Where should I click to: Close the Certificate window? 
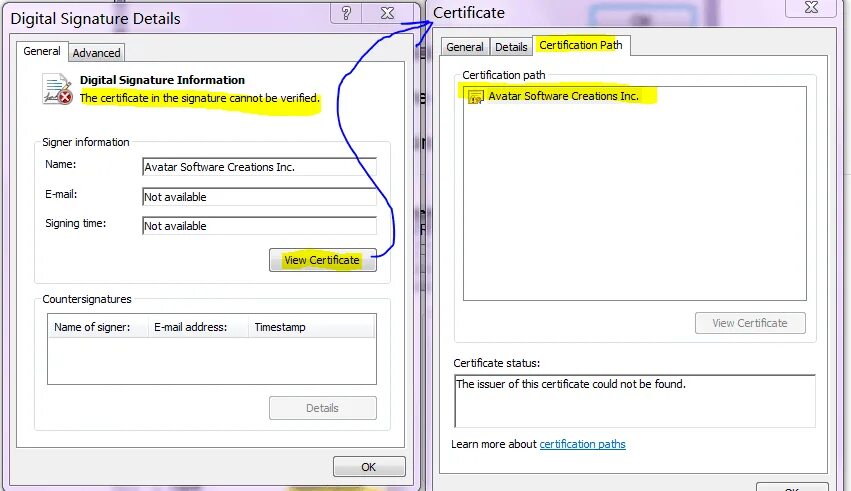811,8
